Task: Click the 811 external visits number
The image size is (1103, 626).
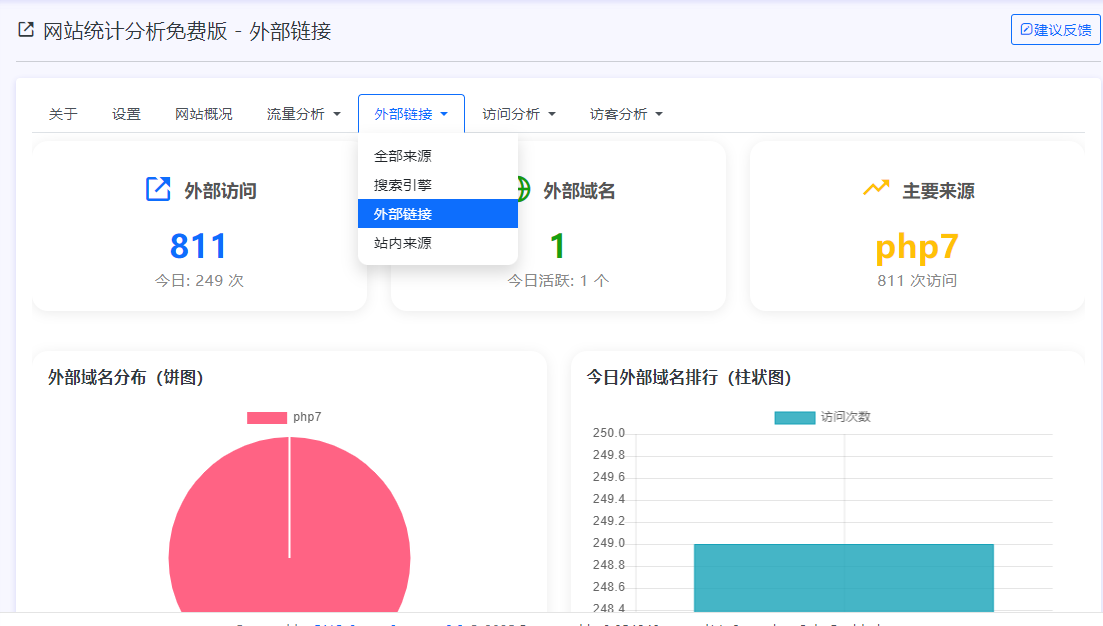Action: [x=198, y=246]
